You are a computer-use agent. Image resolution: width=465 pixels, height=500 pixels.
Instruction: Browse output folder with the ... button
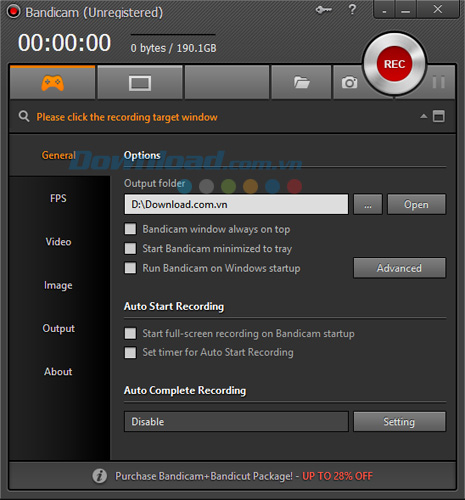[368, 204]
